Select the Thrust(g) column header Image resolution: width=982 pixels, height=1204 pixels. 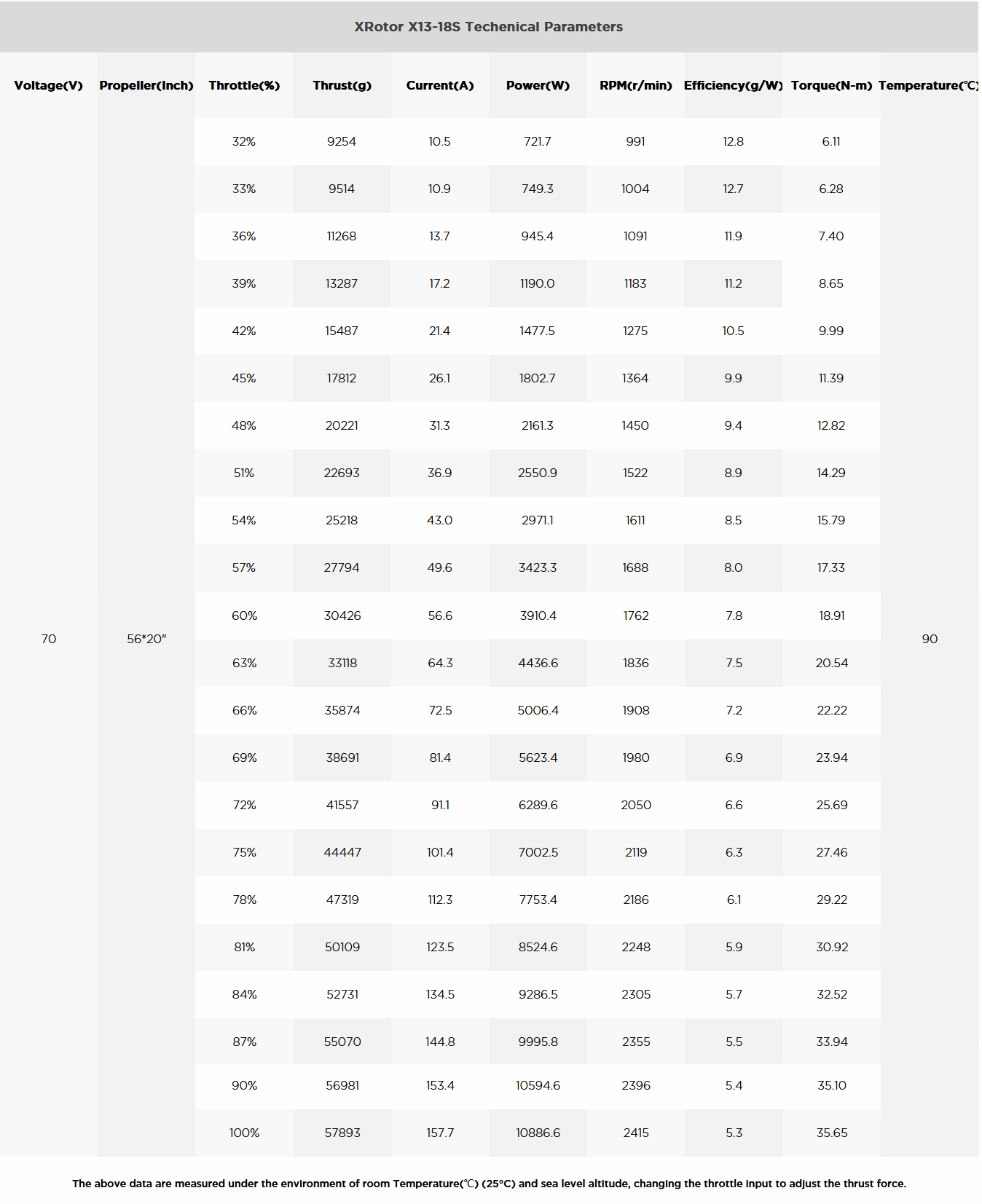click(342, 85)
